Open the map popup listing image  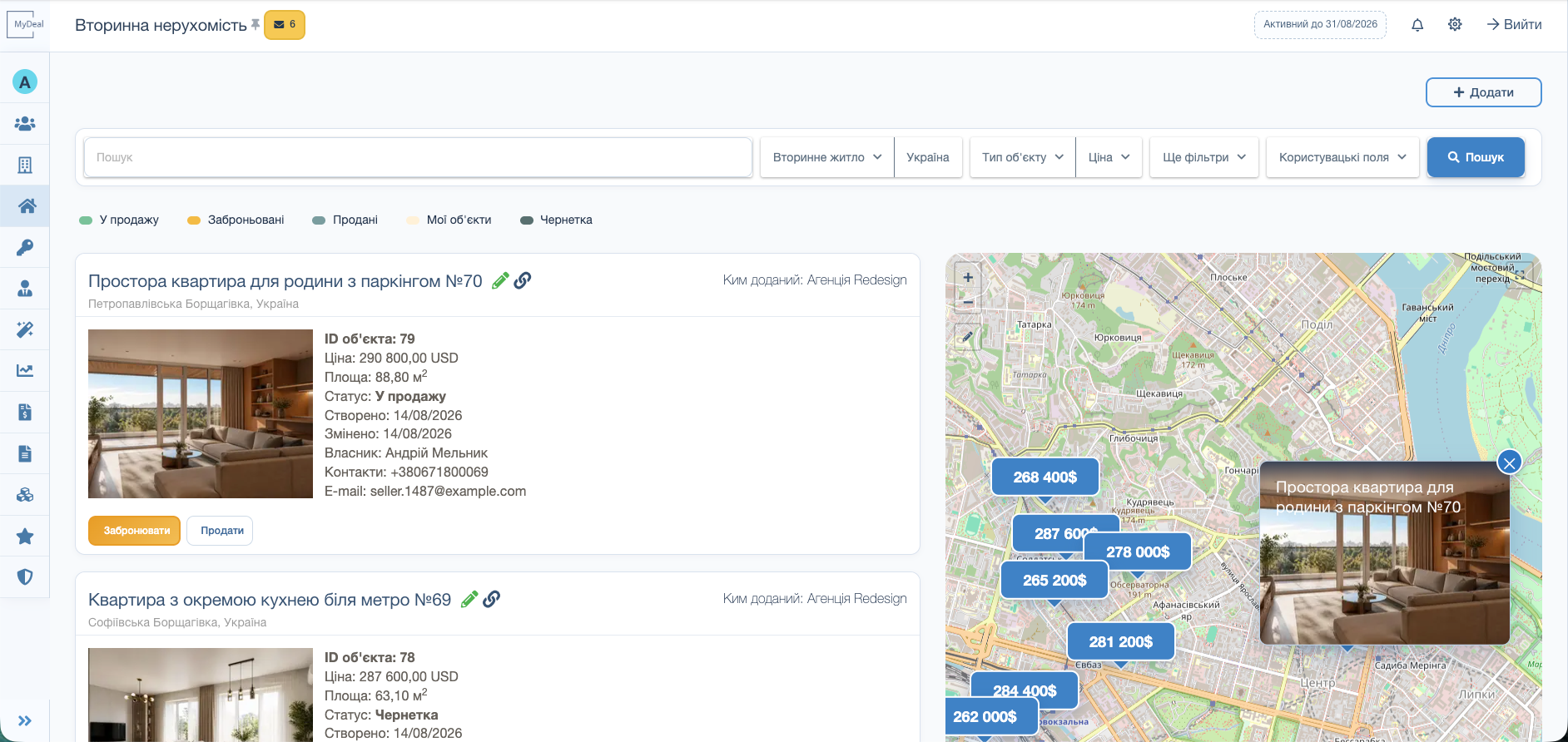coord(1385,553)
